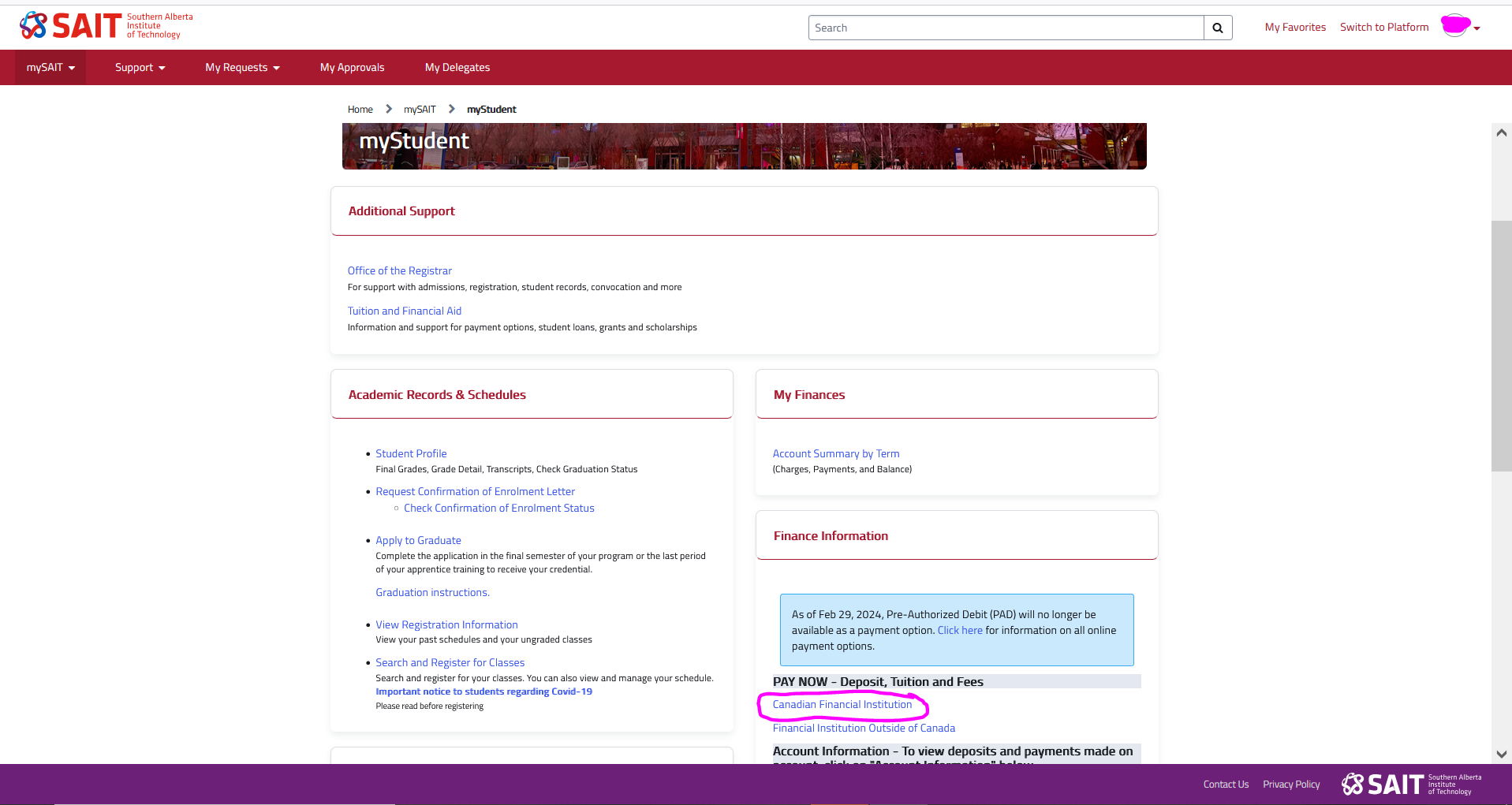Open Search and Register for Classes
Viewport: 1512px width, 805px height.
450,662
